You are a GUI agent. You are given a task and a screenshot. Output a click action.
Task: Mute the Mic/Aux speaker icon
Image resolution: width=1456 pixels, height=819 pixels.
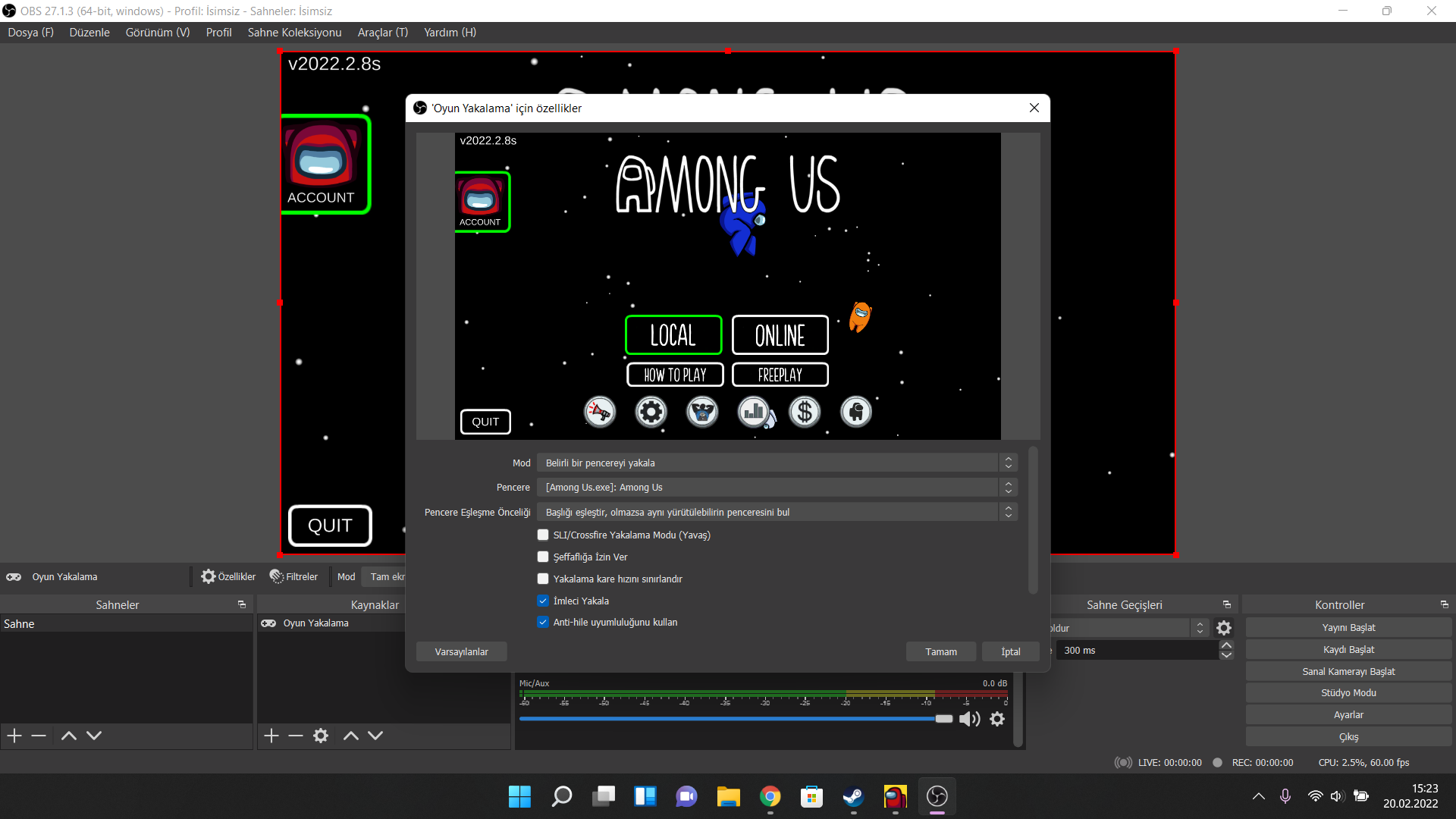coord(969,719)
